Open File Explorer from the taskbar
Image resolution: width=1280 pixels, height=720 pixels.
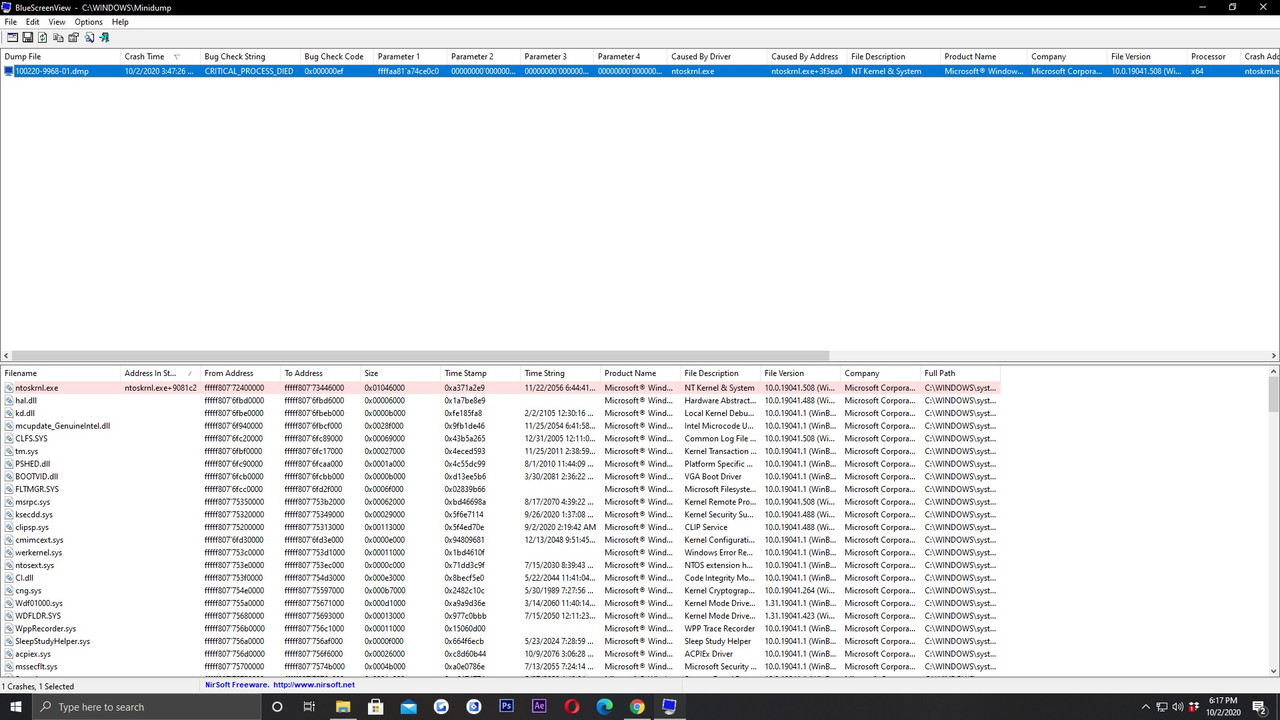tap(343, 706)
